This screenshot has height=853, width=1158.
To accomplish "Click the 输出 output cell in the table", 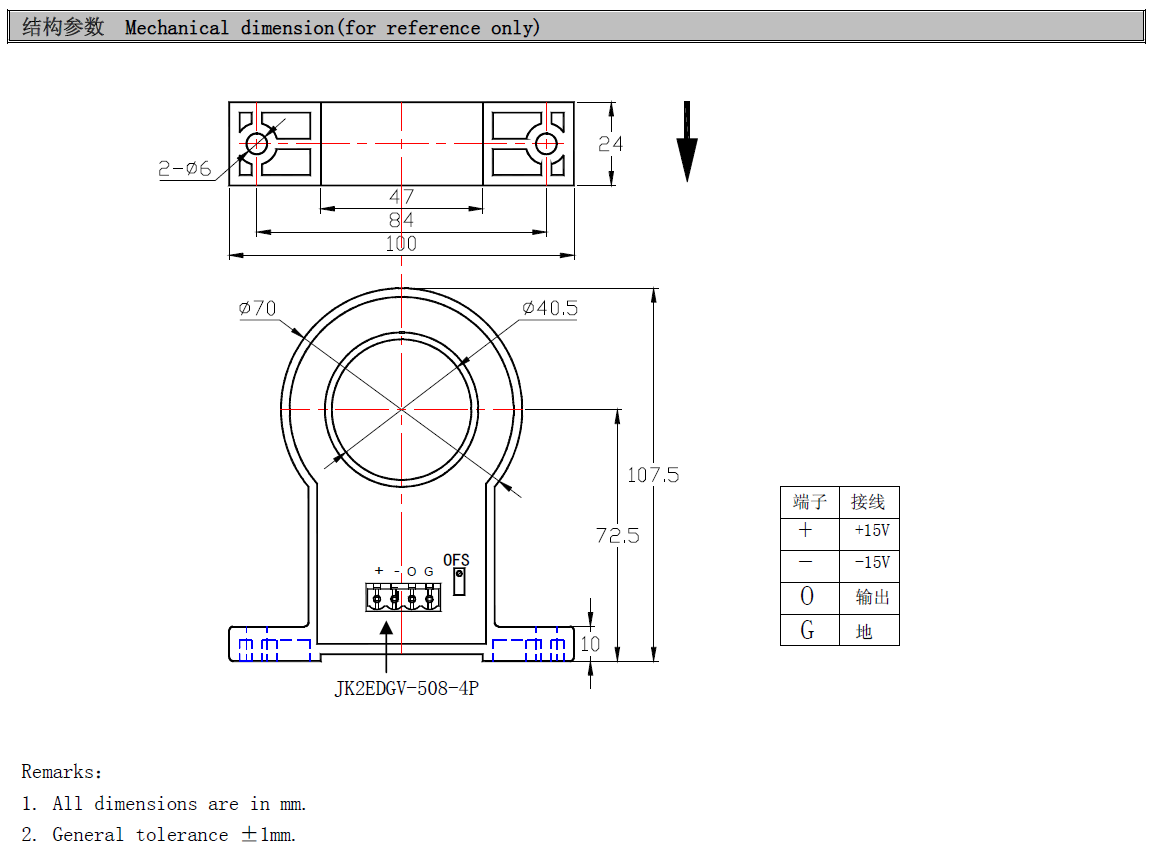I will (x=870, y=597).
